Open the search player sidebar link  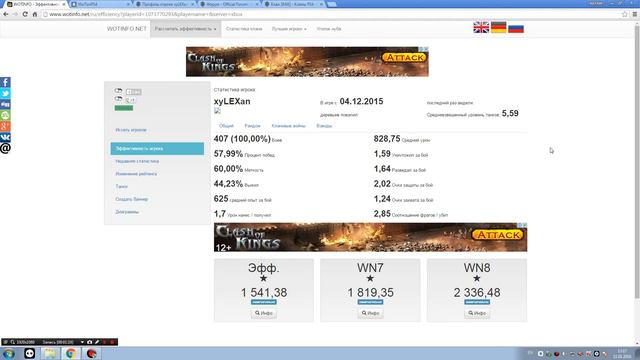(131, 130)
